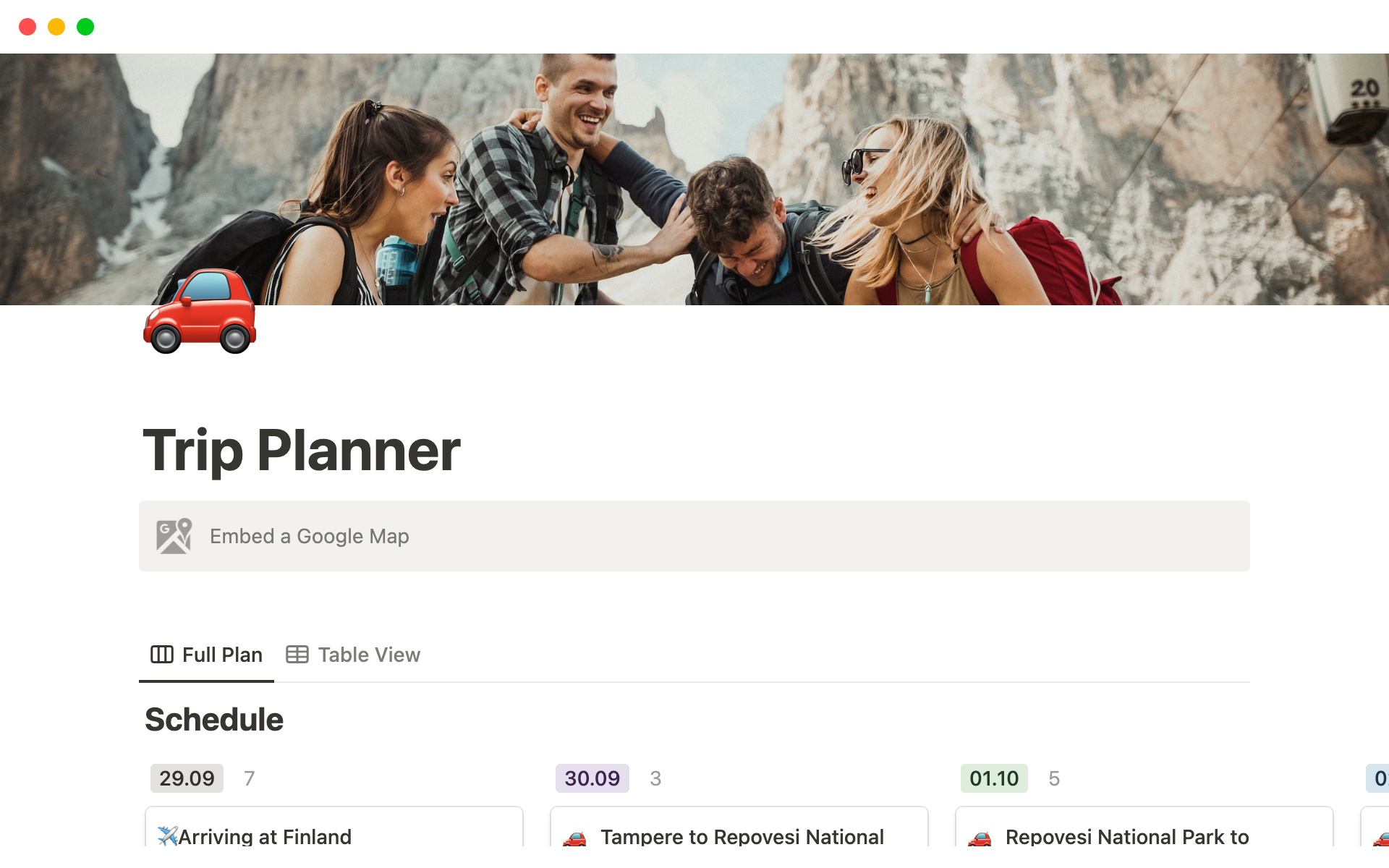Click the Schedule heading
The image size is (1389, 868).
point(214,720)
